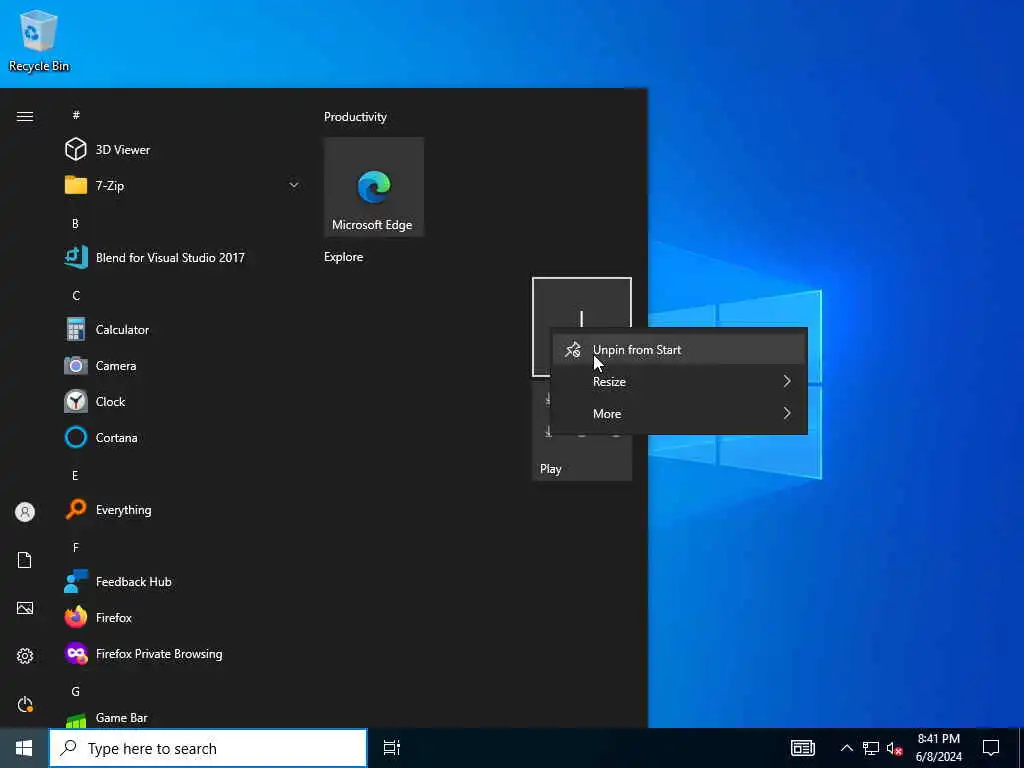Open the clock showing 8:41 PM
The image size is (1024, 768).
point(938,748)
